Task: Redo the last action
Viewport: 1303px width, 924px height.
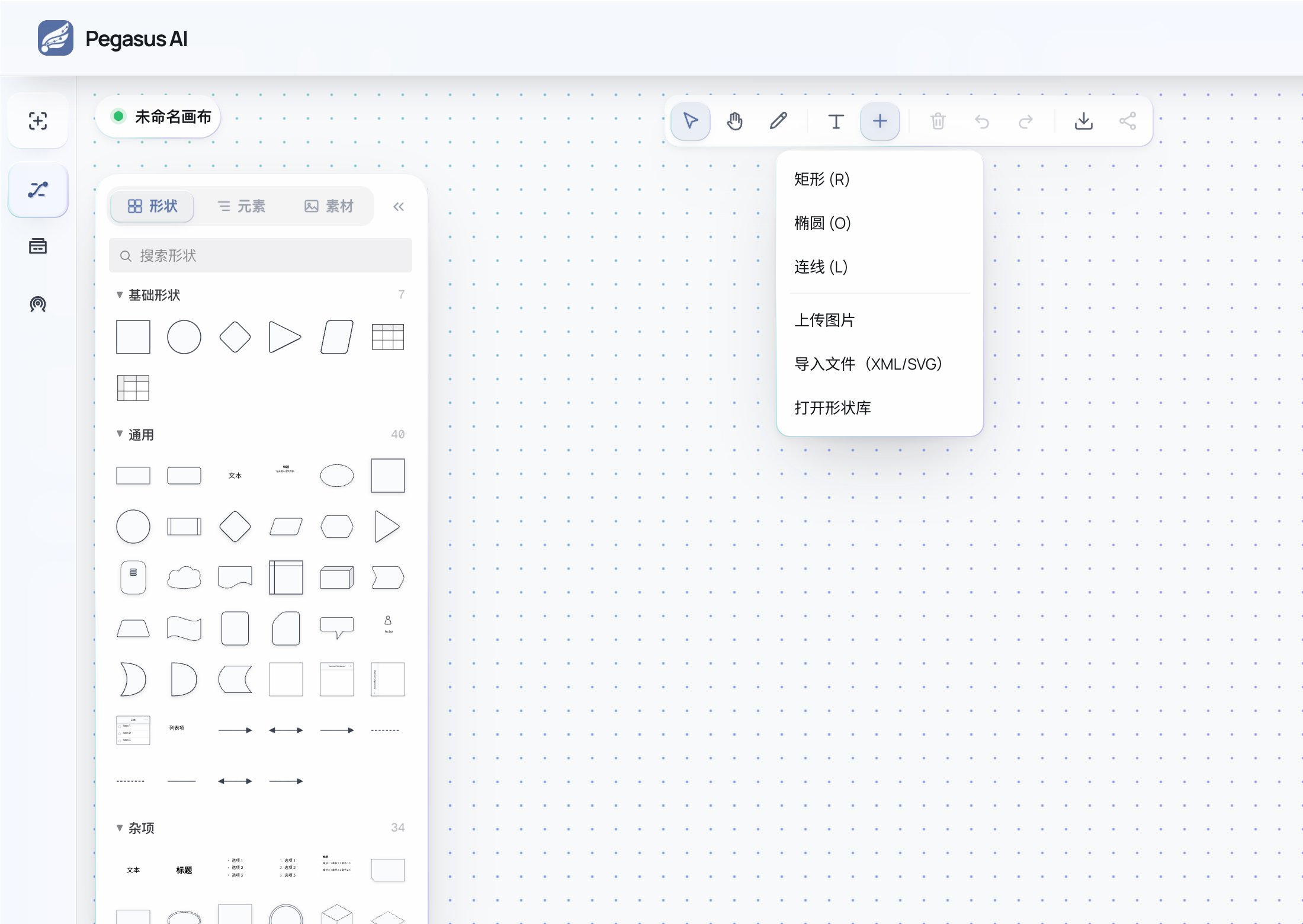Action: point(1025,121)
